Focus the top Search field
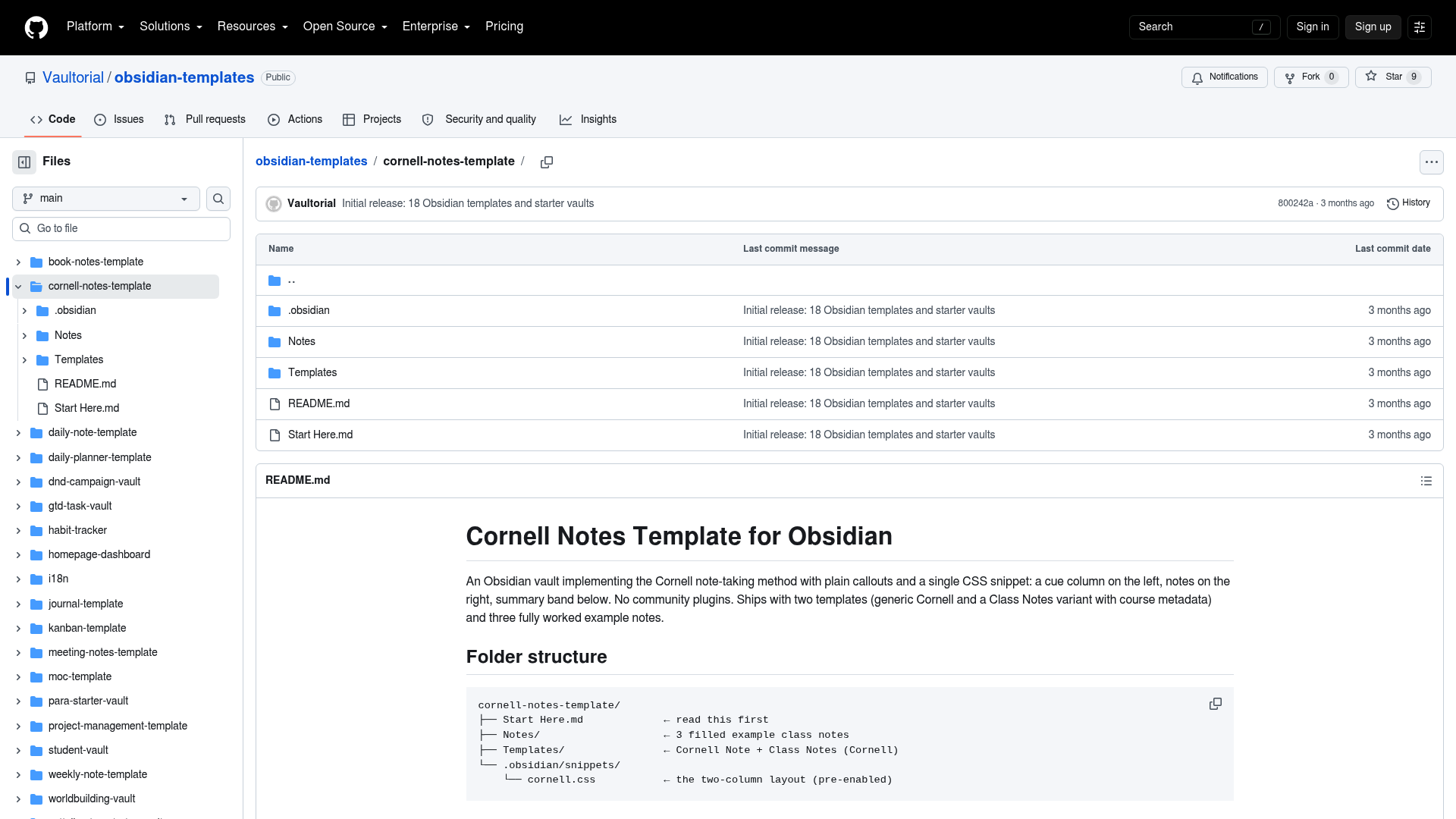1456x819 pixels. pos(1204,27)
